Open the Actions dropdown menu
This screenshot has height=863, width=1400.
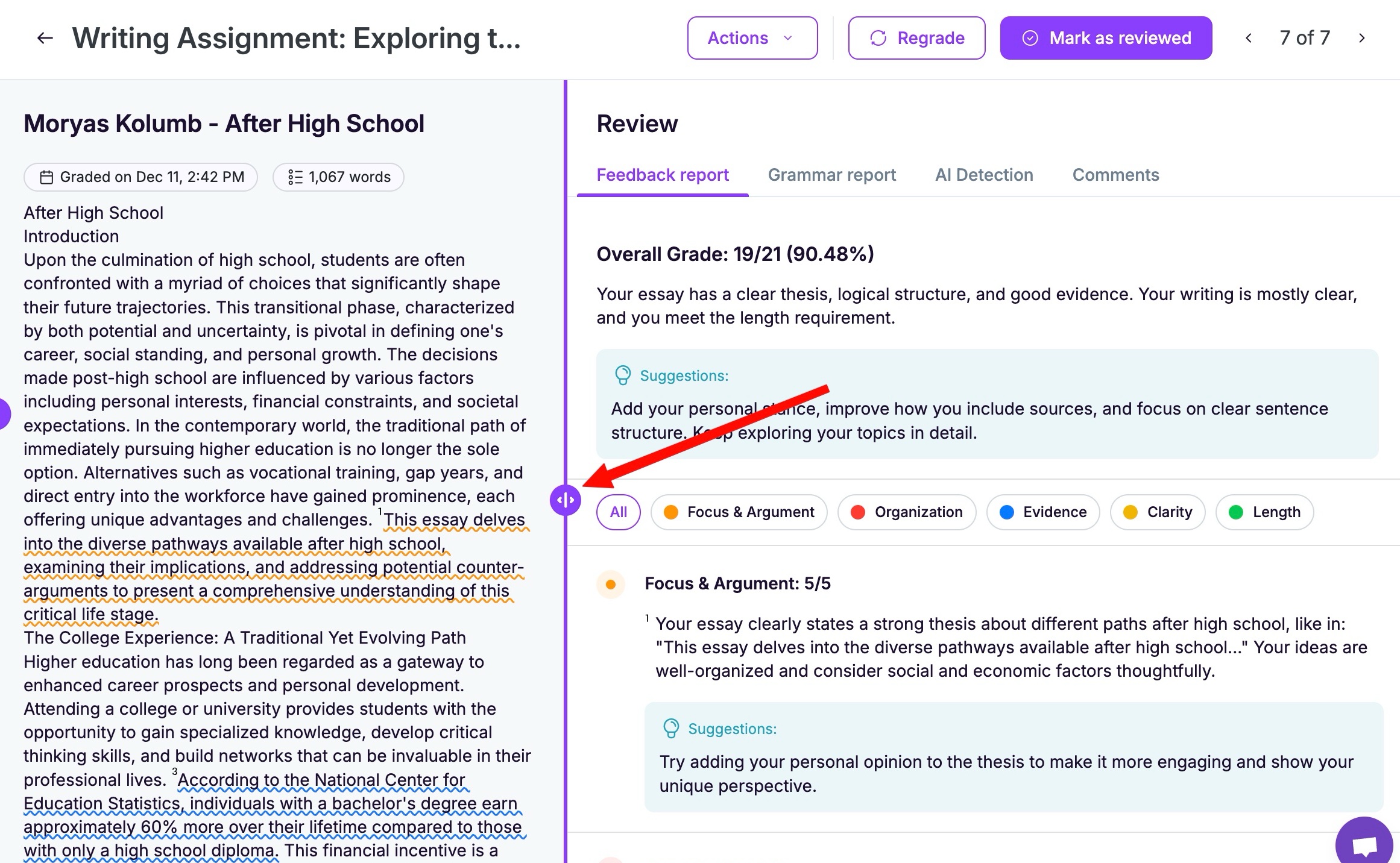752,39
